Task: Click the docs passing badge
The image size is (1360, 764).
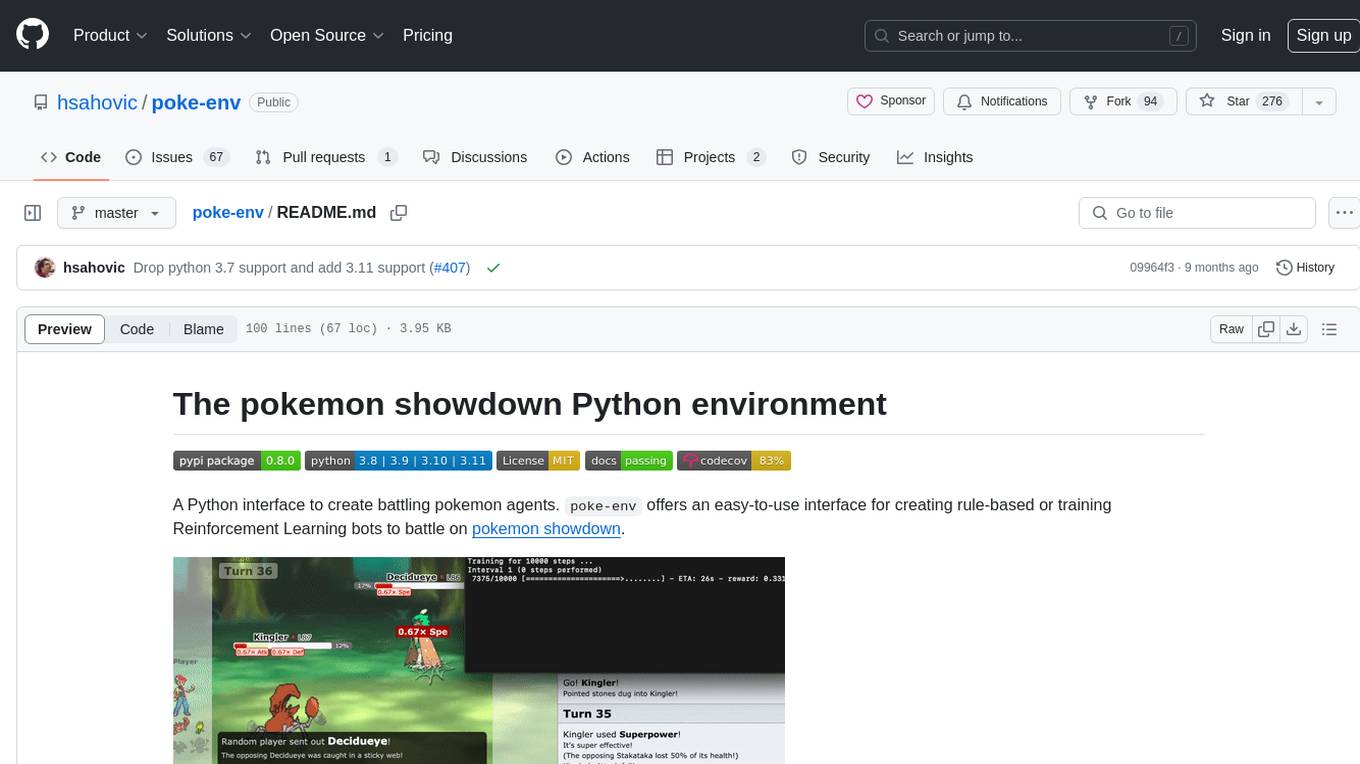Action: (x=628, y=461)
